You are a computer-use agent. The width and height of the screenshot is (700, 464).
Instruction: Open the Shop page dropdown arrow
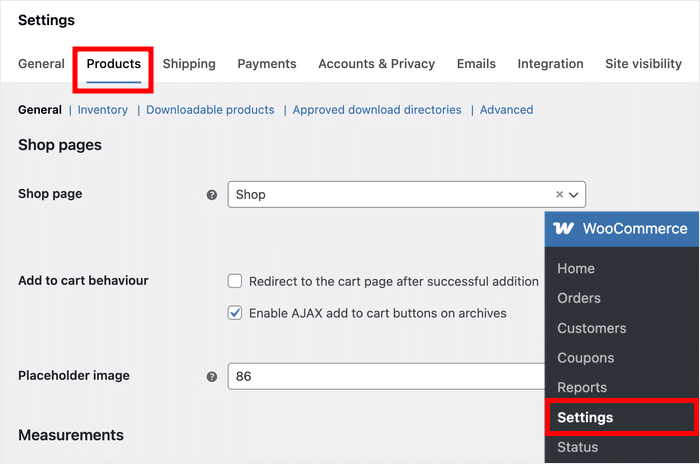click(574, 195)
